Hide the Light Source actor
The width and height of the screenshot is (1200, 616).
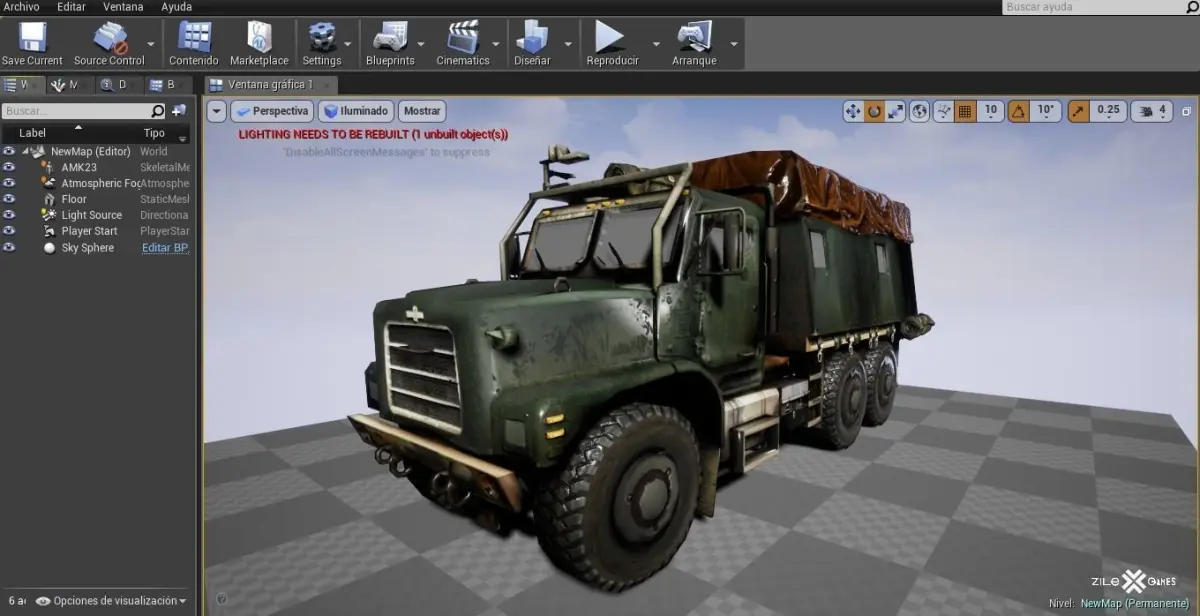9,215
